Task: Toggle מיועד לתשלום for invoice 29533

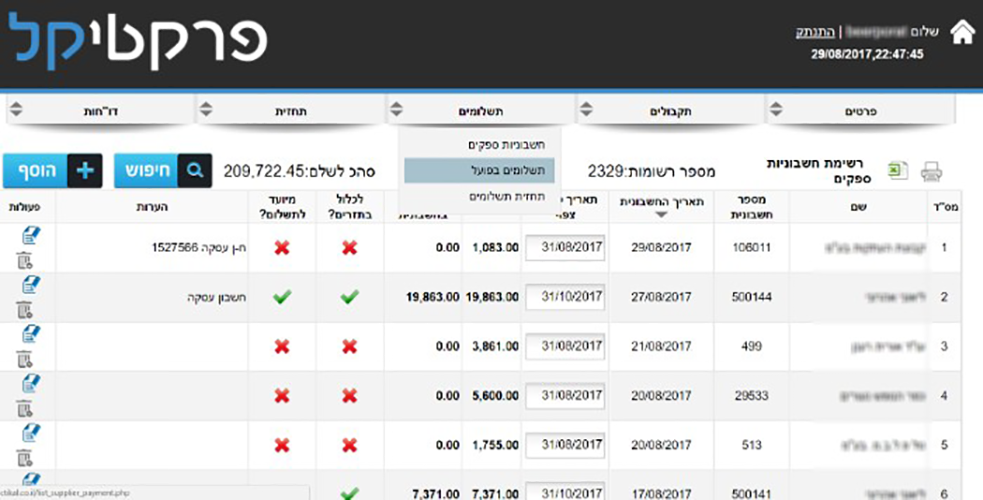Action: click(x=282, y=395)
